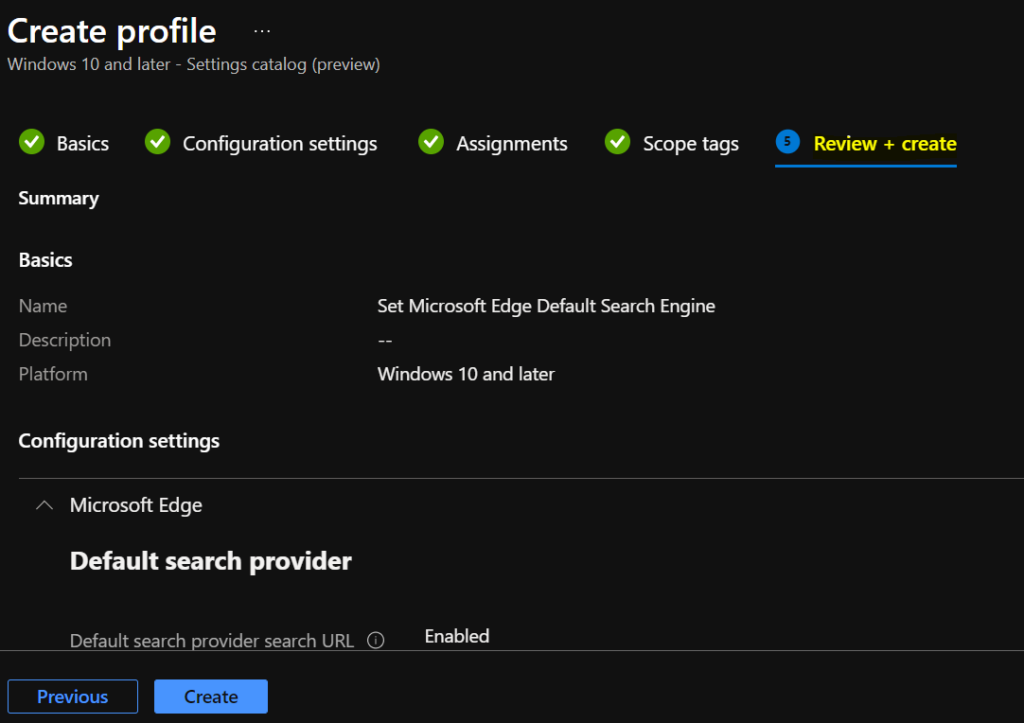Click the 'Windows 10 and later - Settings catalog (preview)' subtitle
Screen dimensions: 1024x723
(x=194, y=64)
